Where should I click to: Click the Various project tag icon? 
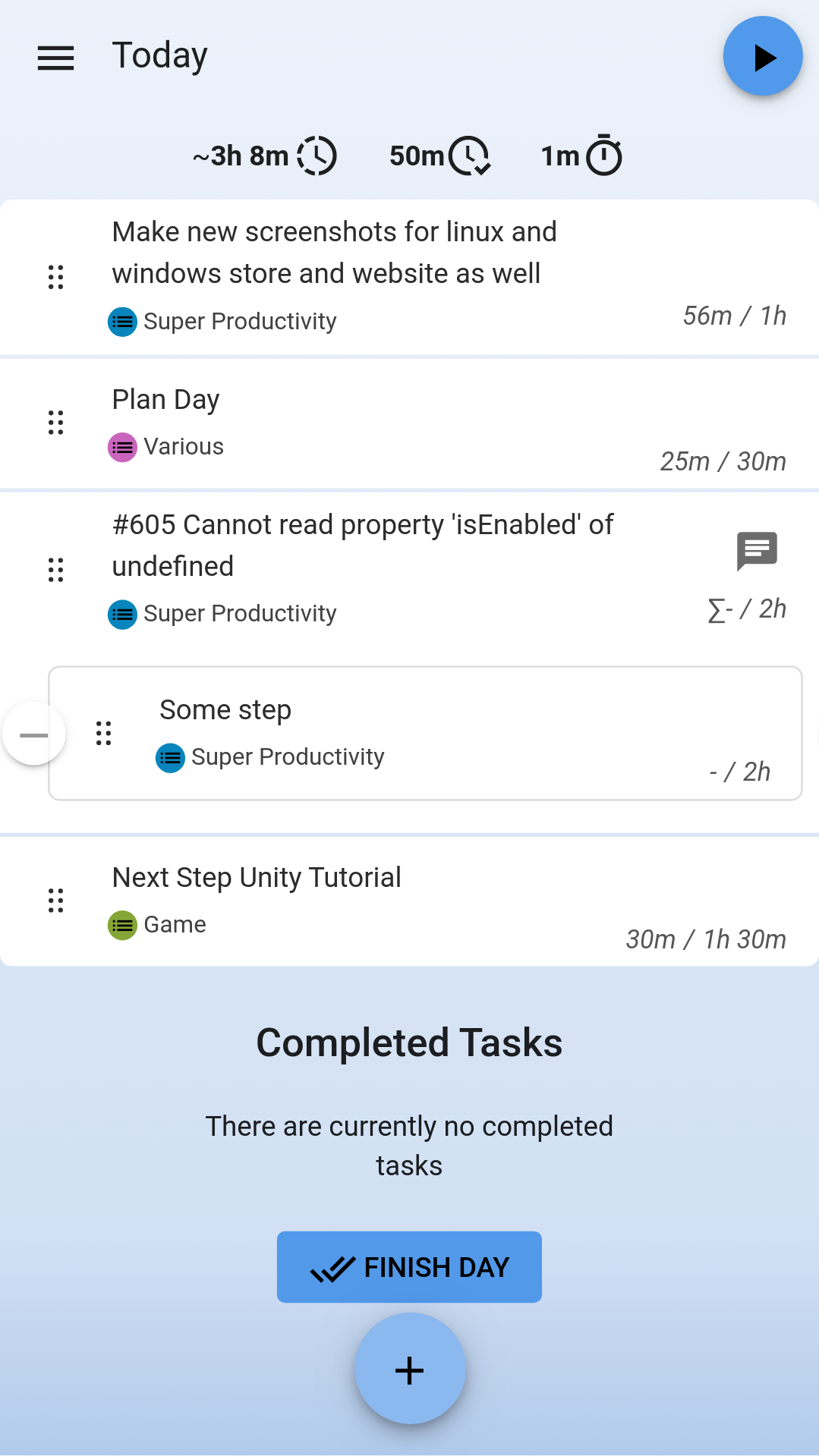pyautogui.click(x=122, y=447)
